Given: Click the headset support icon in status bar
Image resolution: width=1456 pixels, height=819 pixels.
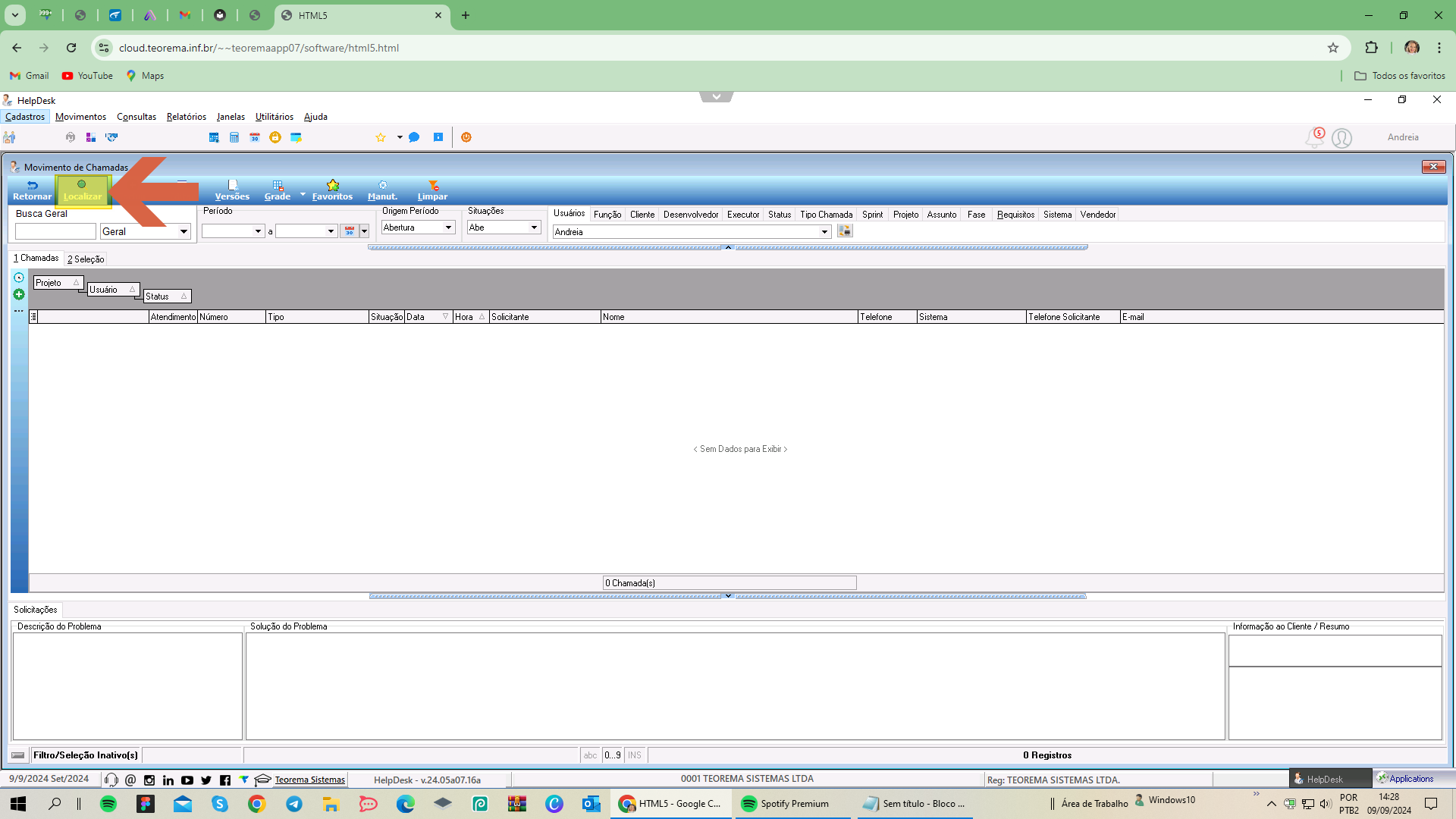Looking at the screenshot, I should (111, 780).
